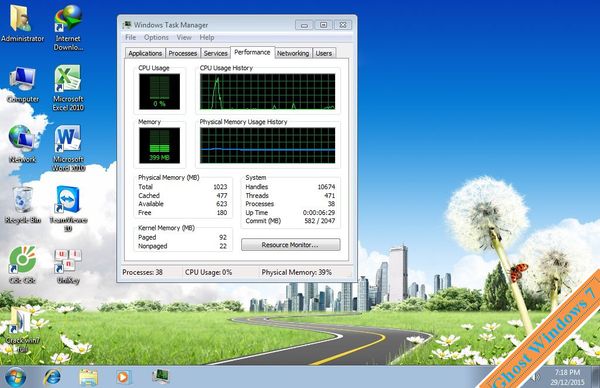The width and height of the screenshot is (600, 388).
Task: Open the Internet Download Manager desktop icon
Action: point(68,28)
